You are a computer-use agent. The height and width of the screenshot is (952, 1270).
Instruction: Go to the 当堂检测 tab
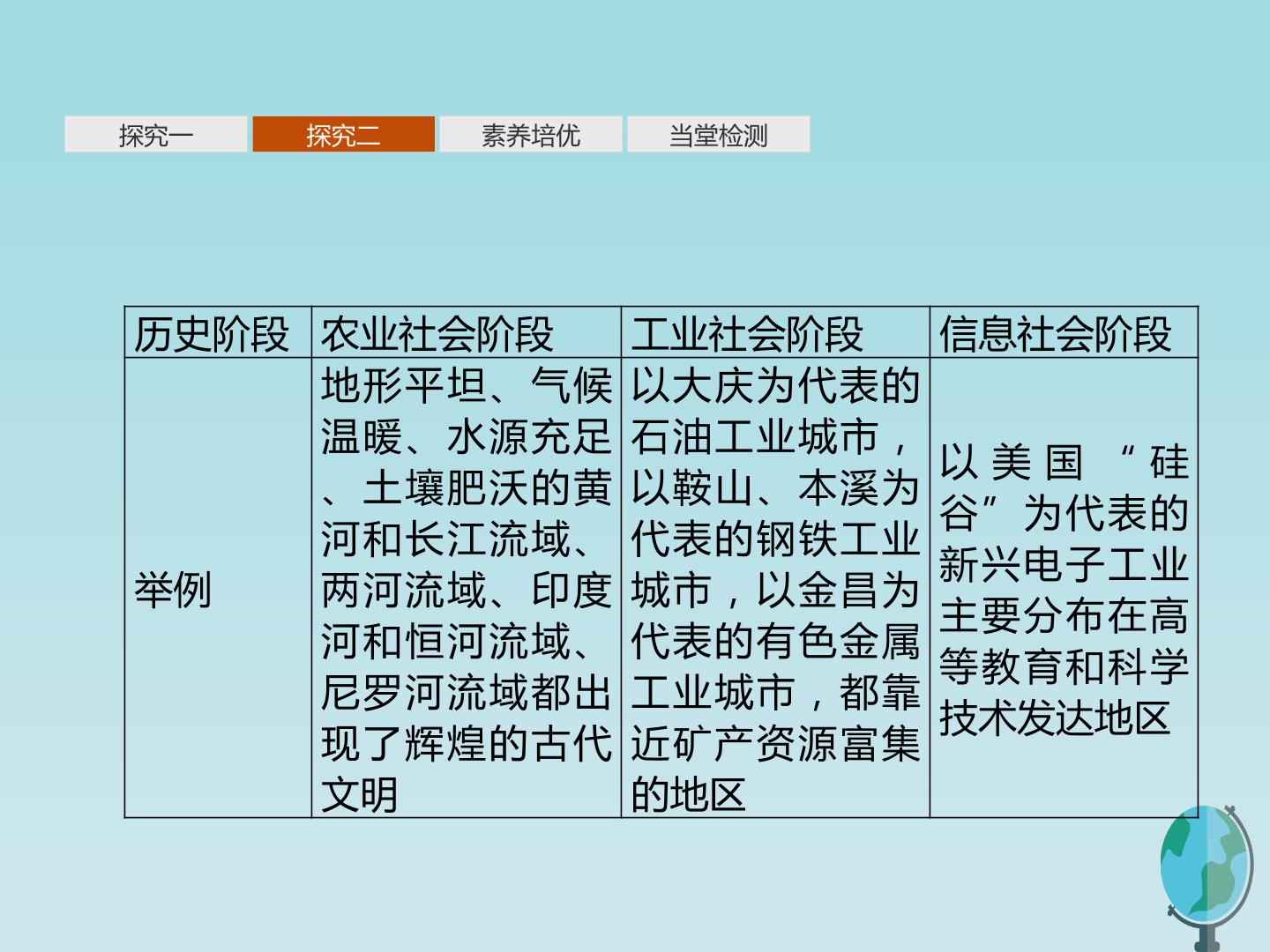pos(718,135)
